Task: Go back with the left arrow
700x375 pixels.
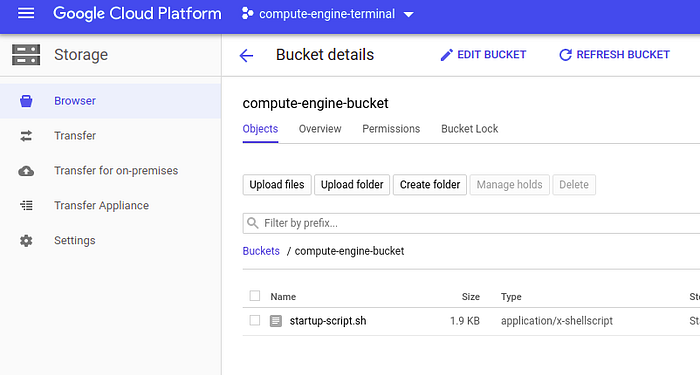Action: click(x=246, y=55)
